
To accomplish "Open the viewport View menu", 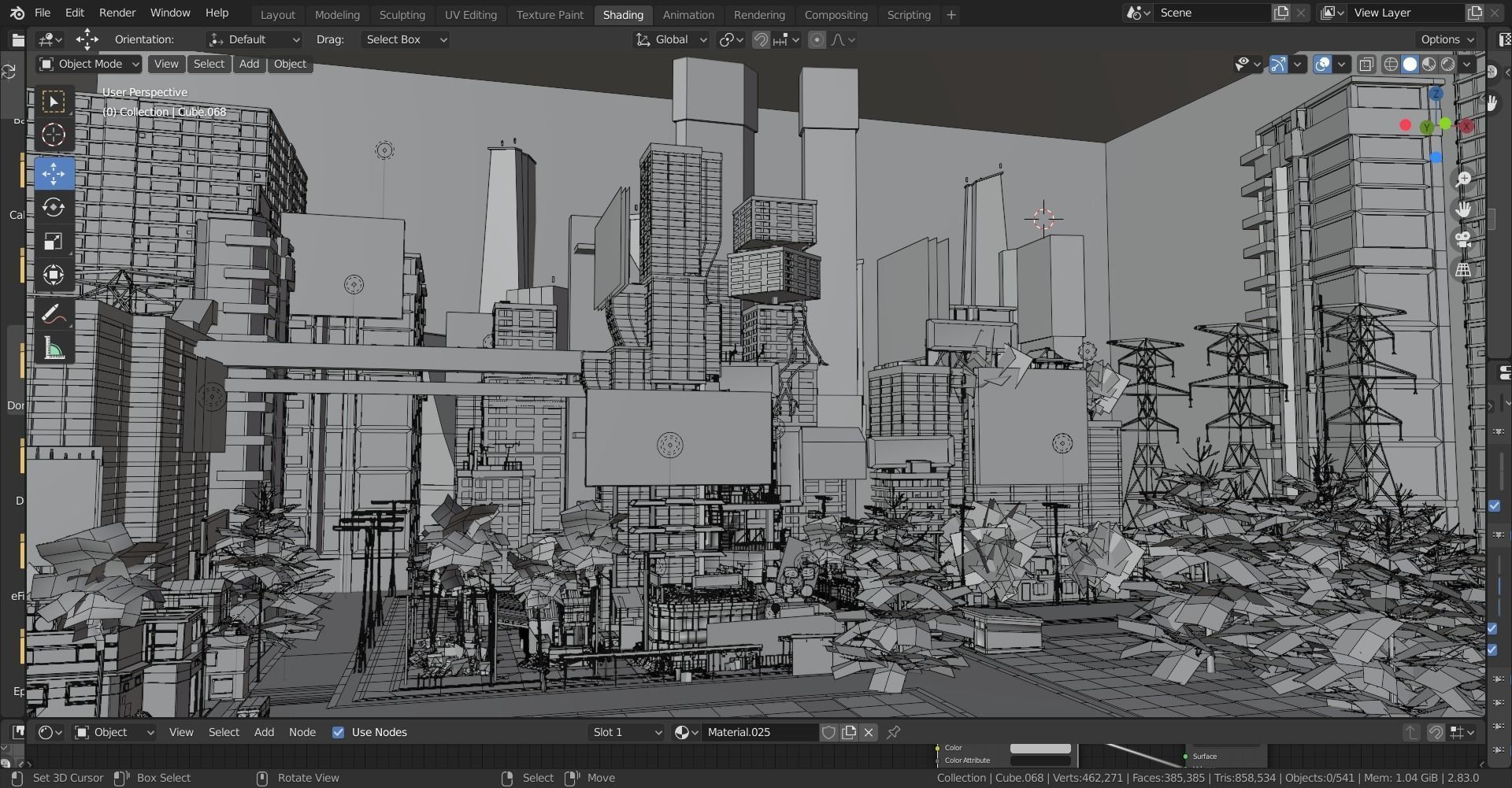I will [166, 65].
